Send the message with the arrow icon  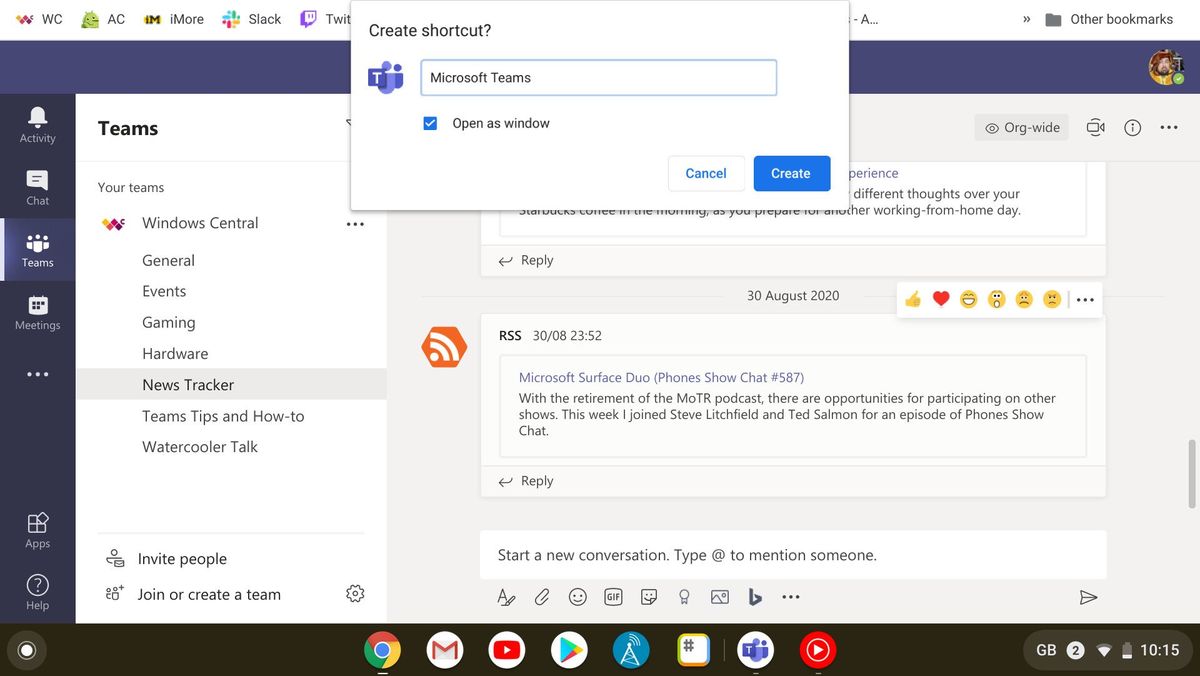click(x=1089, y=596)
